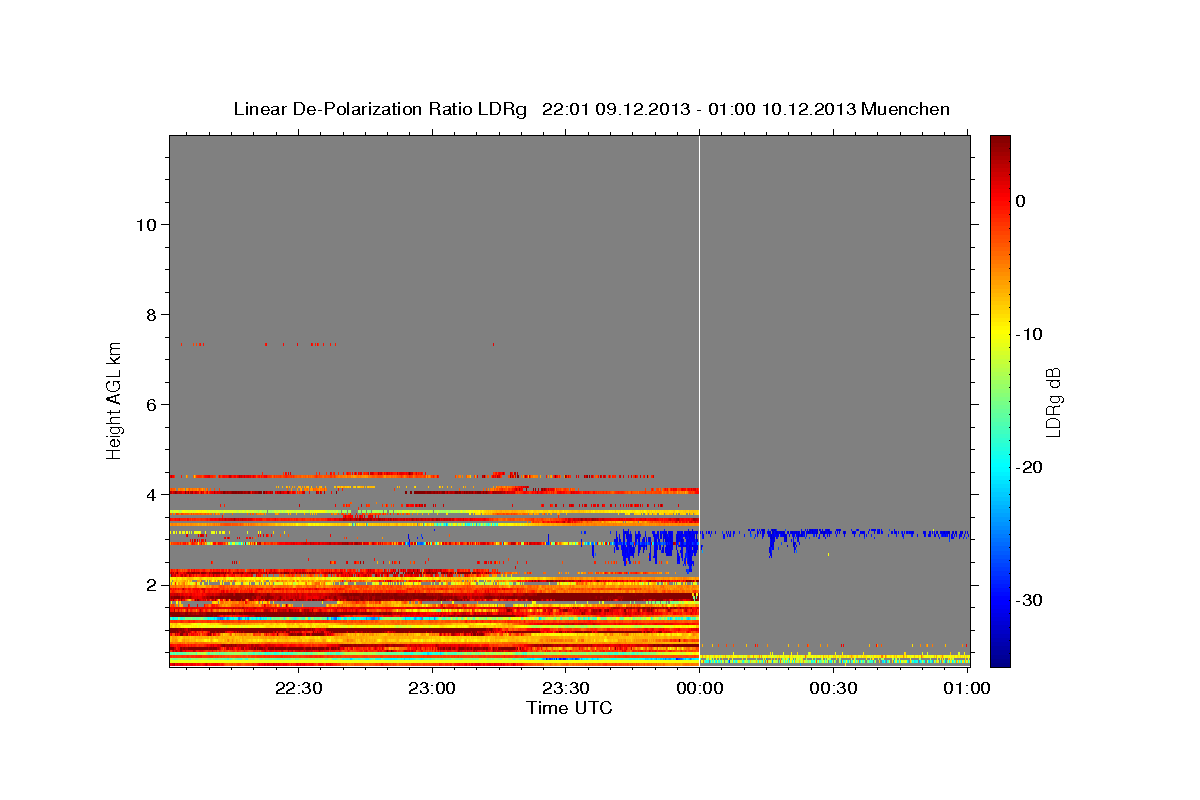Click 'Muenchen' in the plot title
Screen dimensions: 1200x800
(x=906, y=109)
